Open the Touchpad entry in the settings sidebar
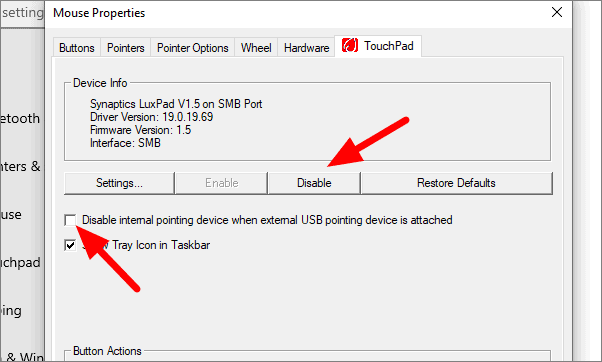This screenshot has height=362, width=602. pyautogui.click(x=20, y=262)
